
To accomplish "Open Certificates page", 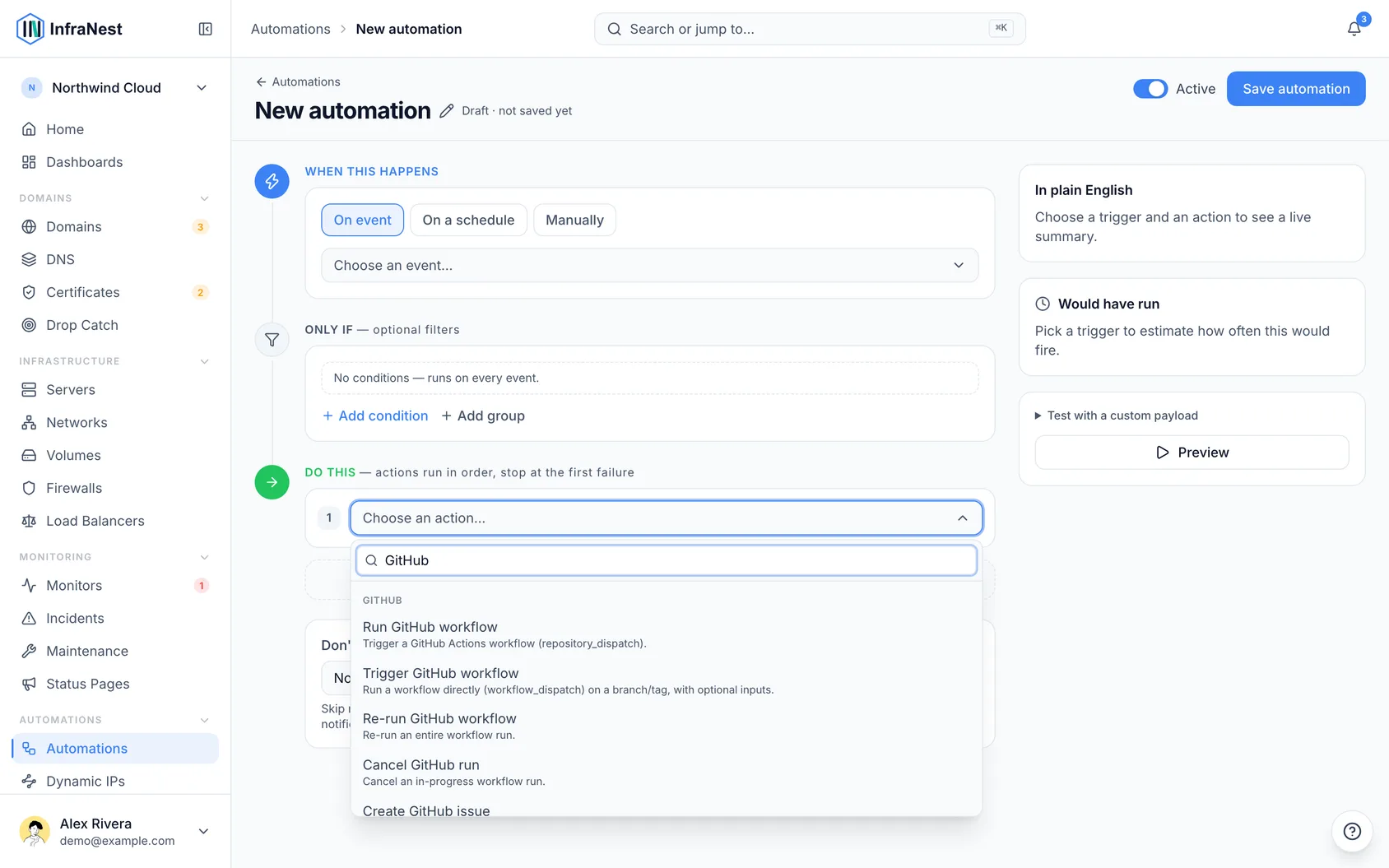I will [115, 292].
